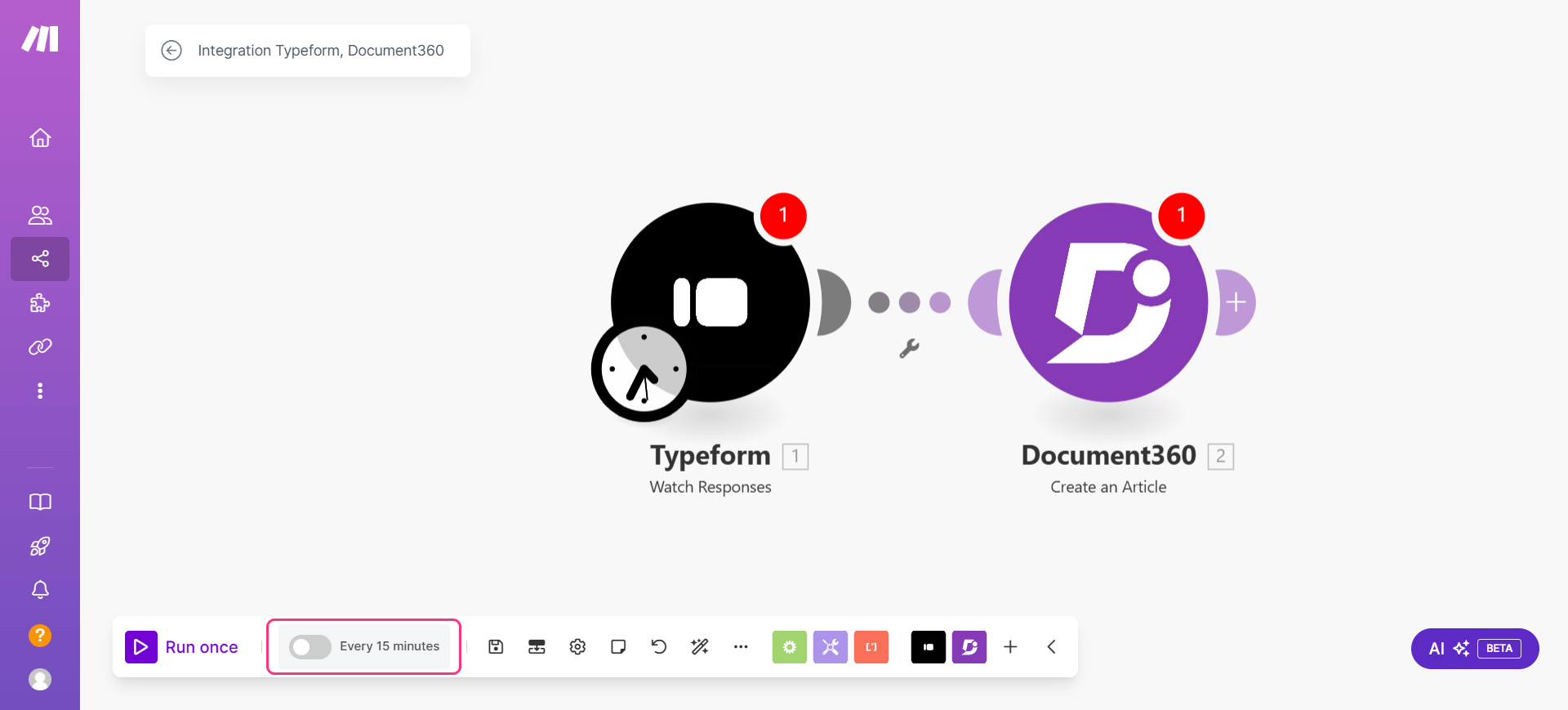Click module number 1 box
1568x710 pixels.
point(795,457)
